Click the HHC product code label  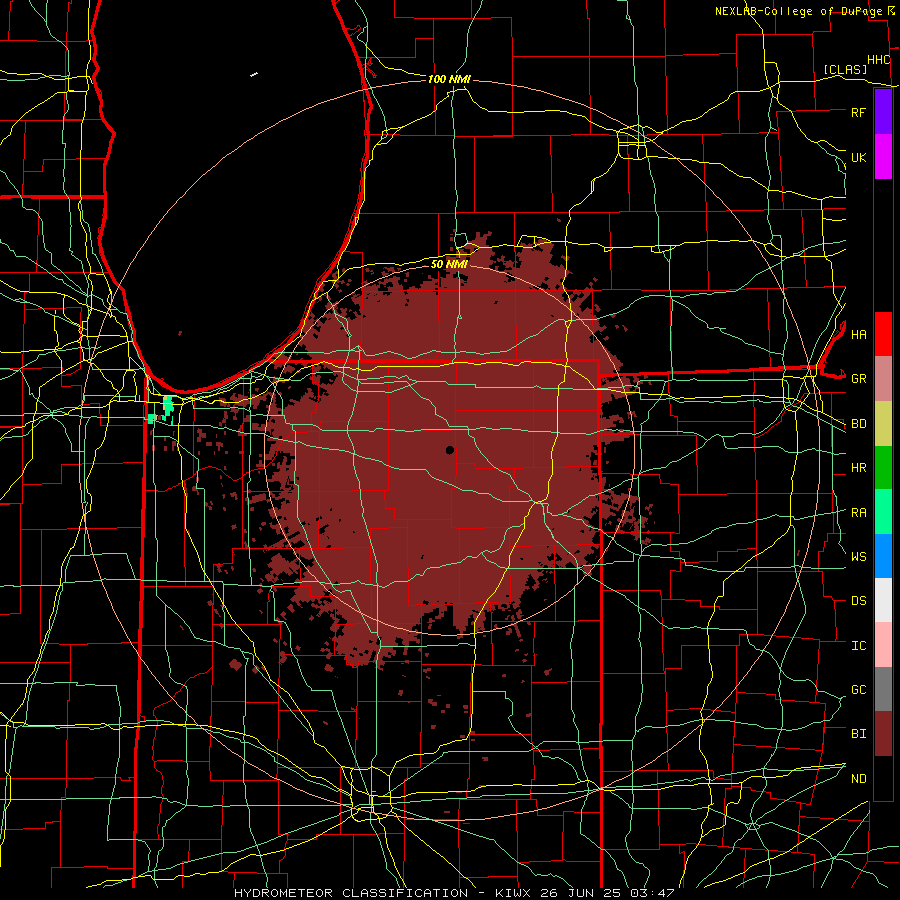point(878,60)
